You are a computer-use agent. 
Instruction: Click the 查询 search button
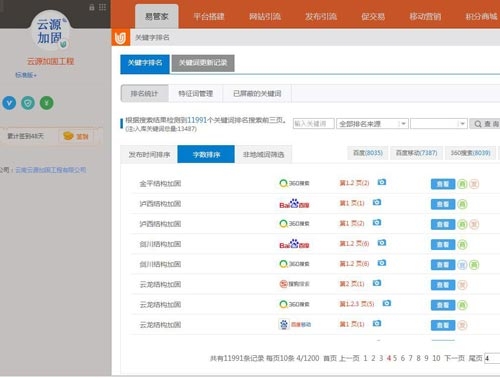[x=486, y=124]
